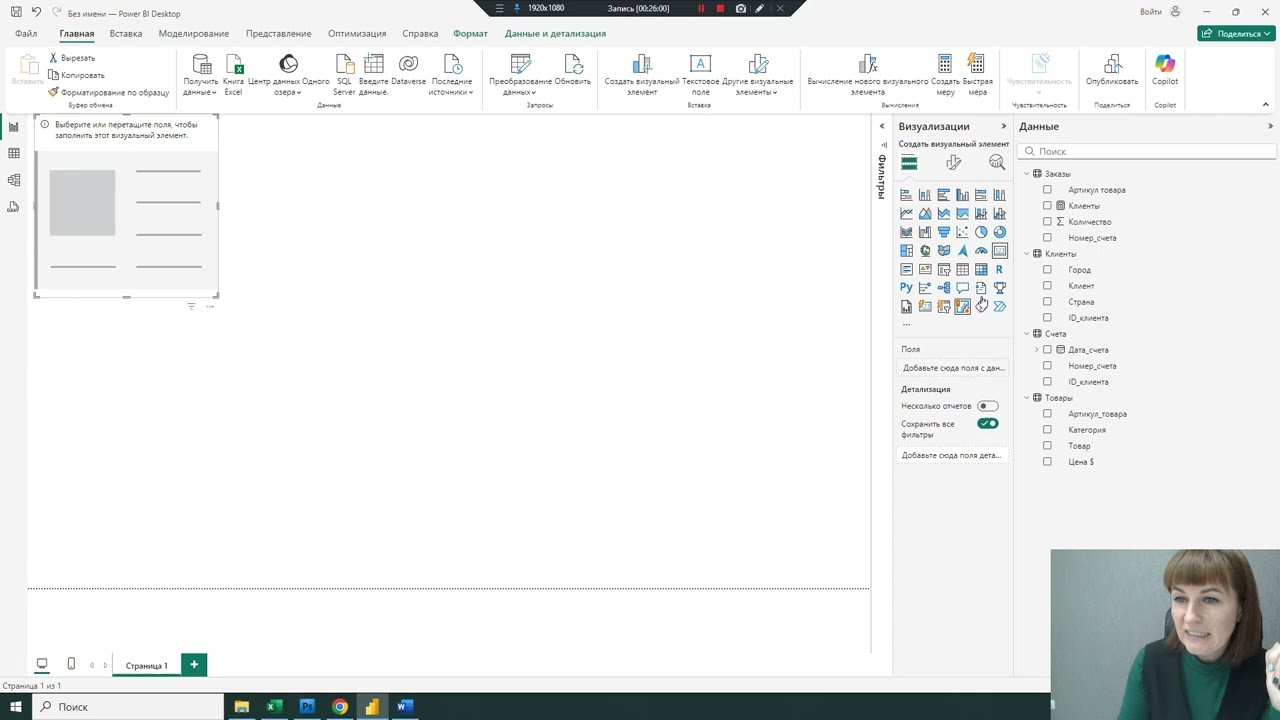
Task: Enable the Несколько отчетов toggle
Action: click(988, 406)
